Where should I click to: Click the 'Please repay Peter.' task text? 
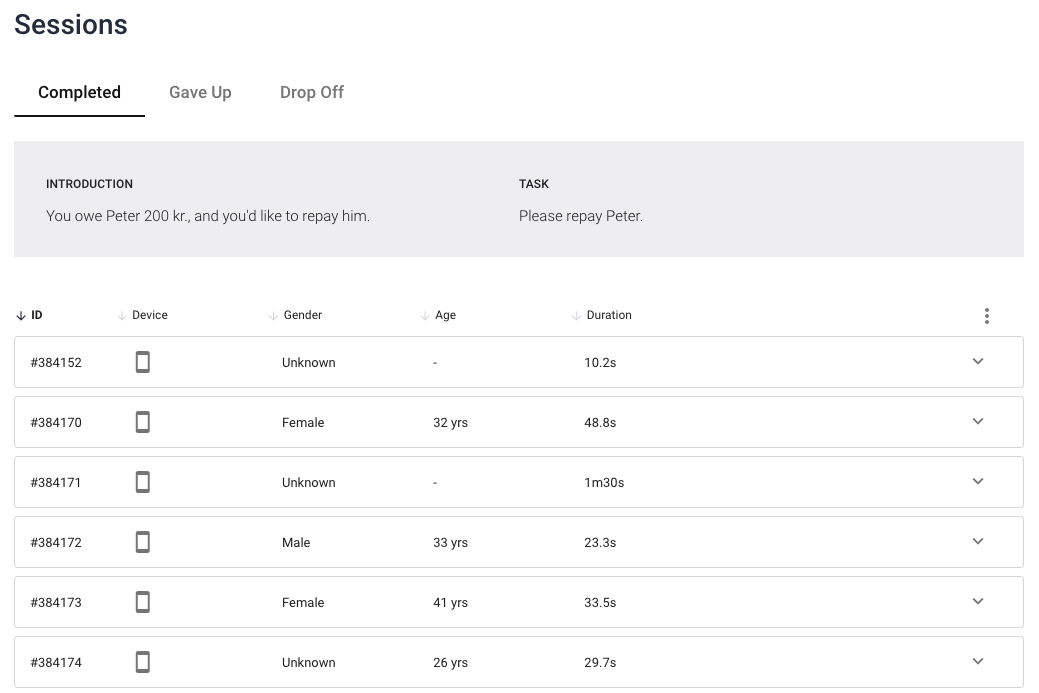pyautogui.click(x=580, y=216)
